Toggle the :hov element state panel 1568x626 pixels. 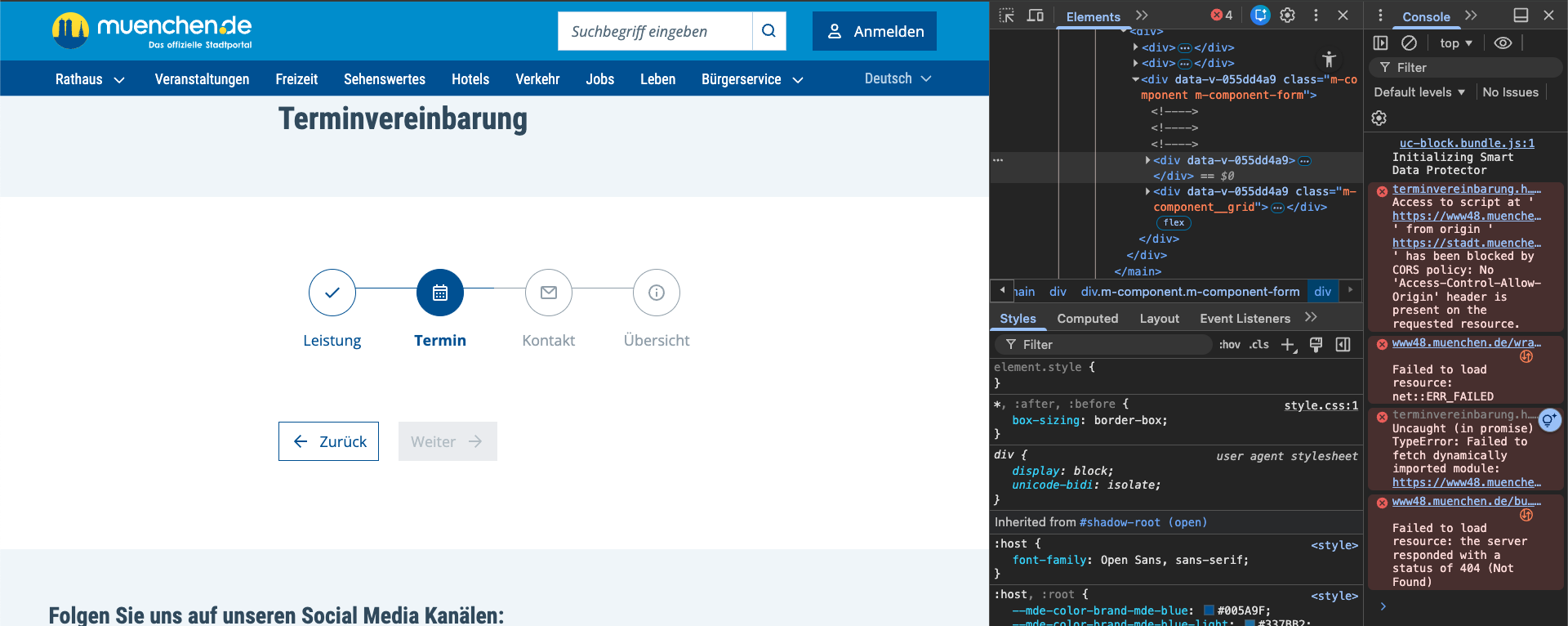tap(1229, 345)
